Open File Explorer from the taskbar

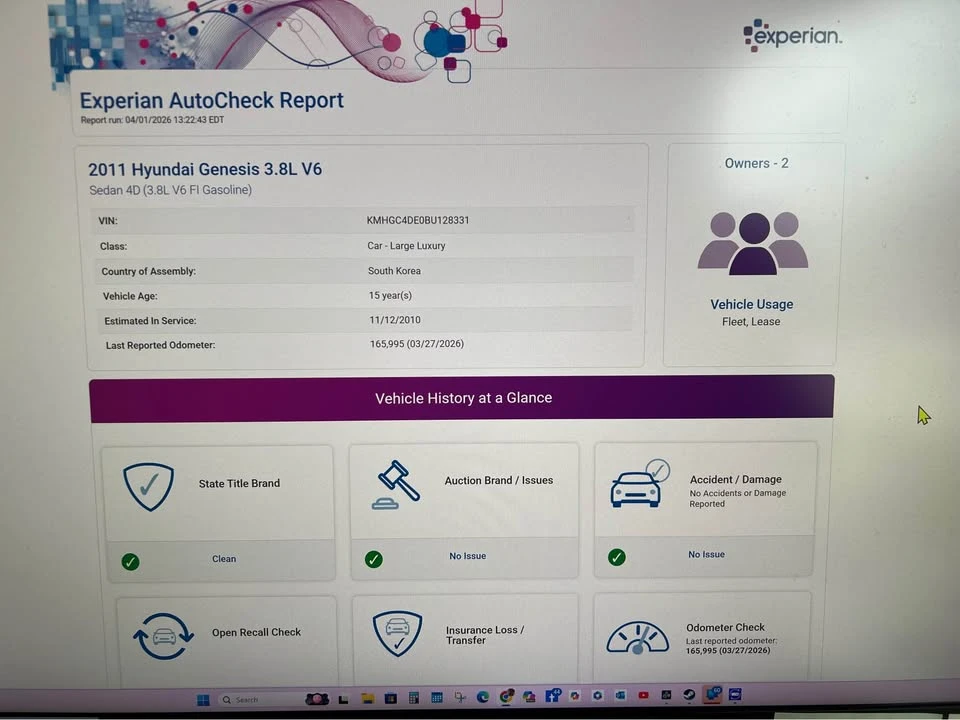[368, 698]
